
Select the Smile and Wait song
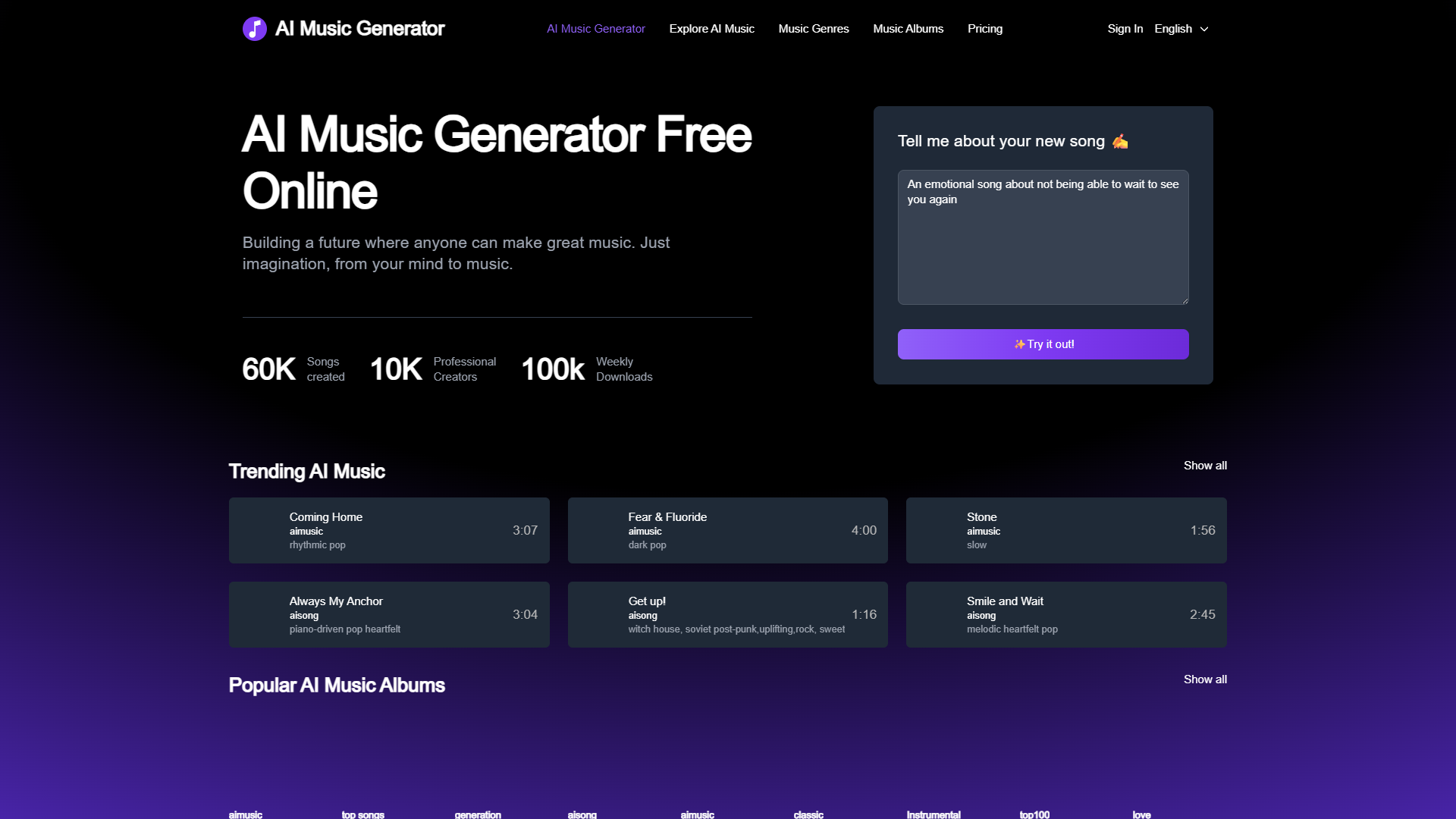(x=1066, y=614)
